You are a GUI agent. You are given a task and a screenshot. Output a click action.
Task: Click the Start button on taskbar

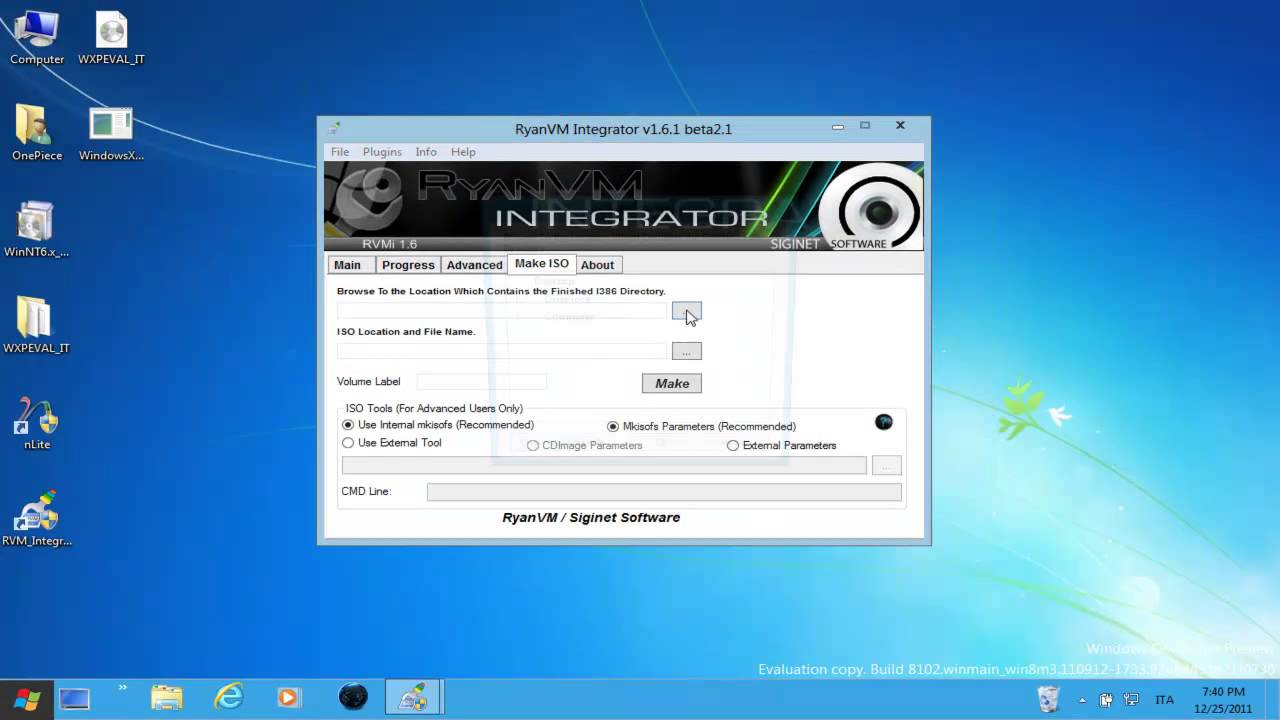pos(25,698)
